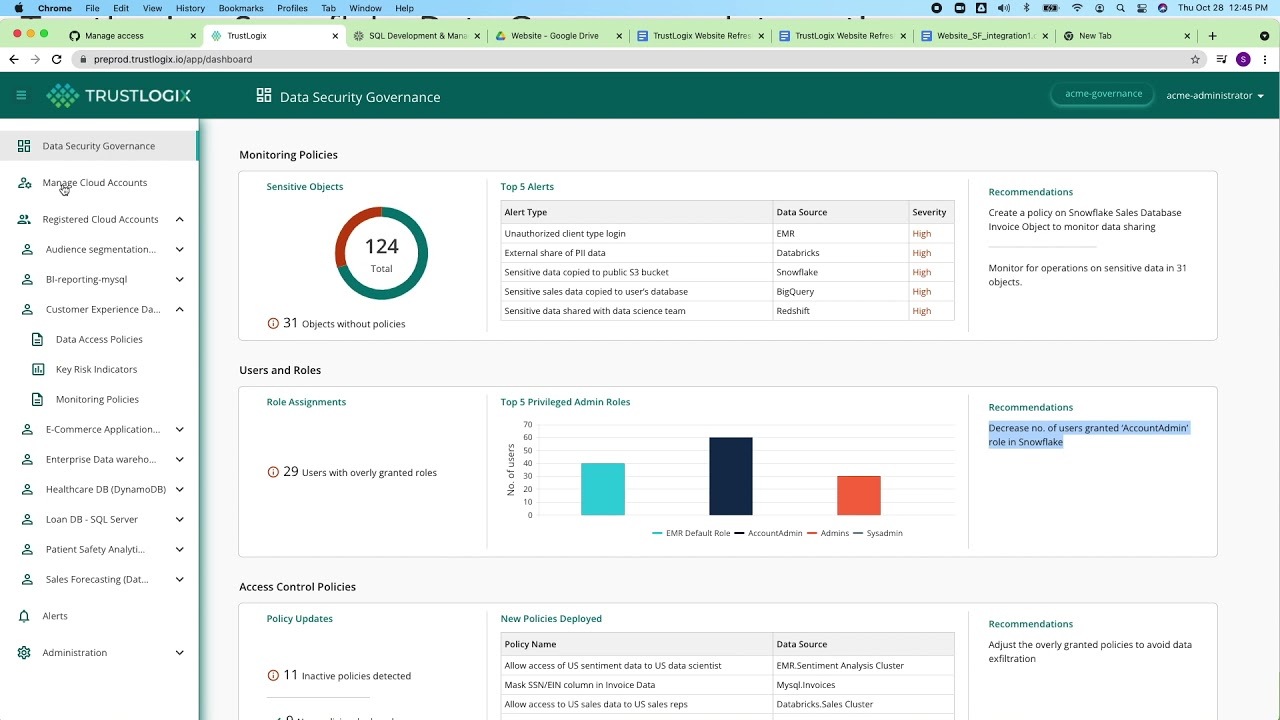Open Manage Cloud Accounts in sidebar

(x=94, y=183)
